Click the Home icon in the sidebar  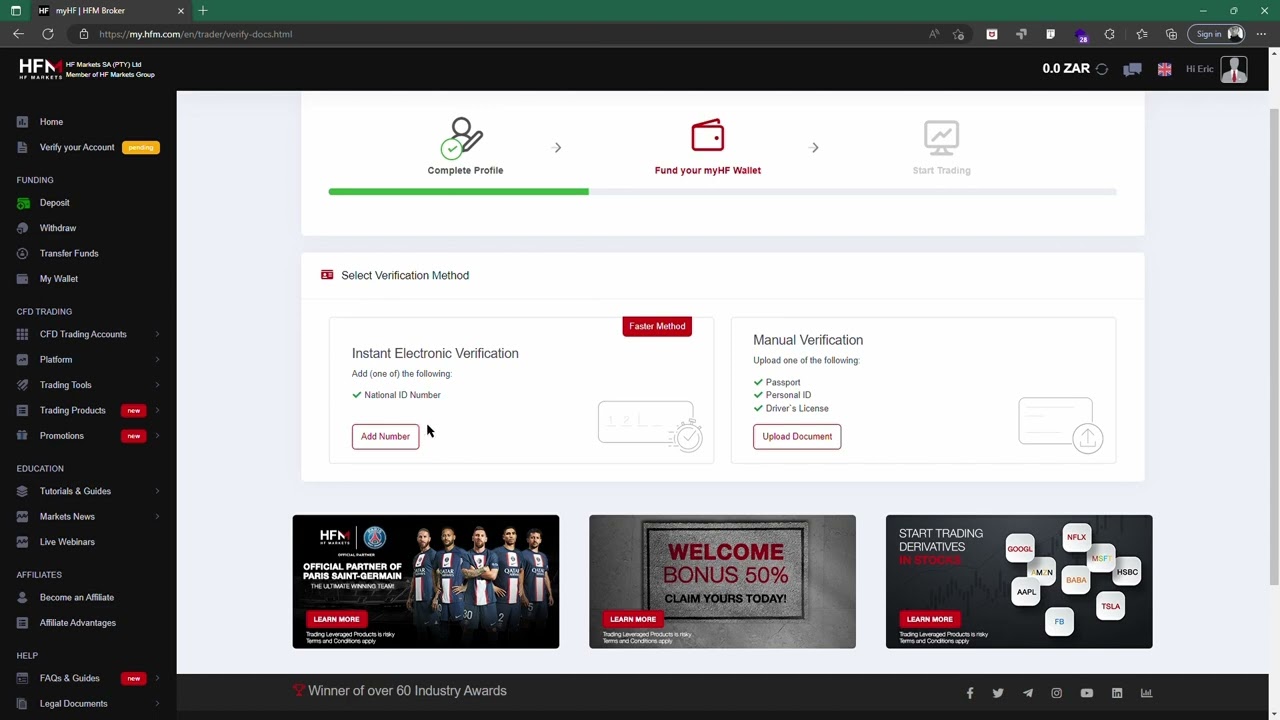click(22, 122)
